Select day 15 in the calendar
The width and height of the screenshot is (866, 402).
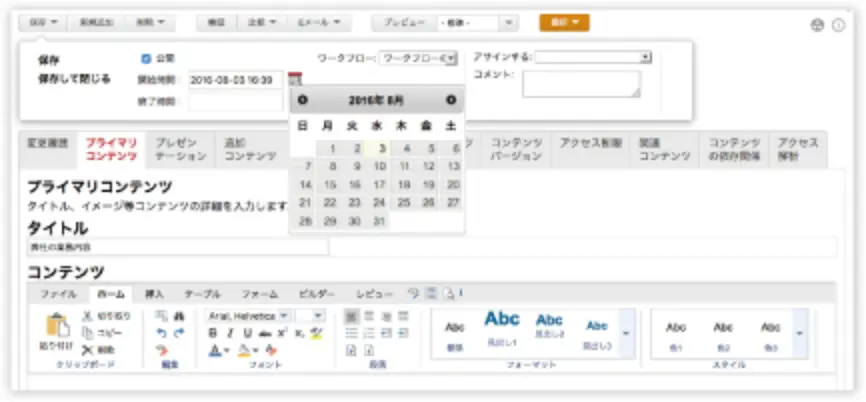329,185
